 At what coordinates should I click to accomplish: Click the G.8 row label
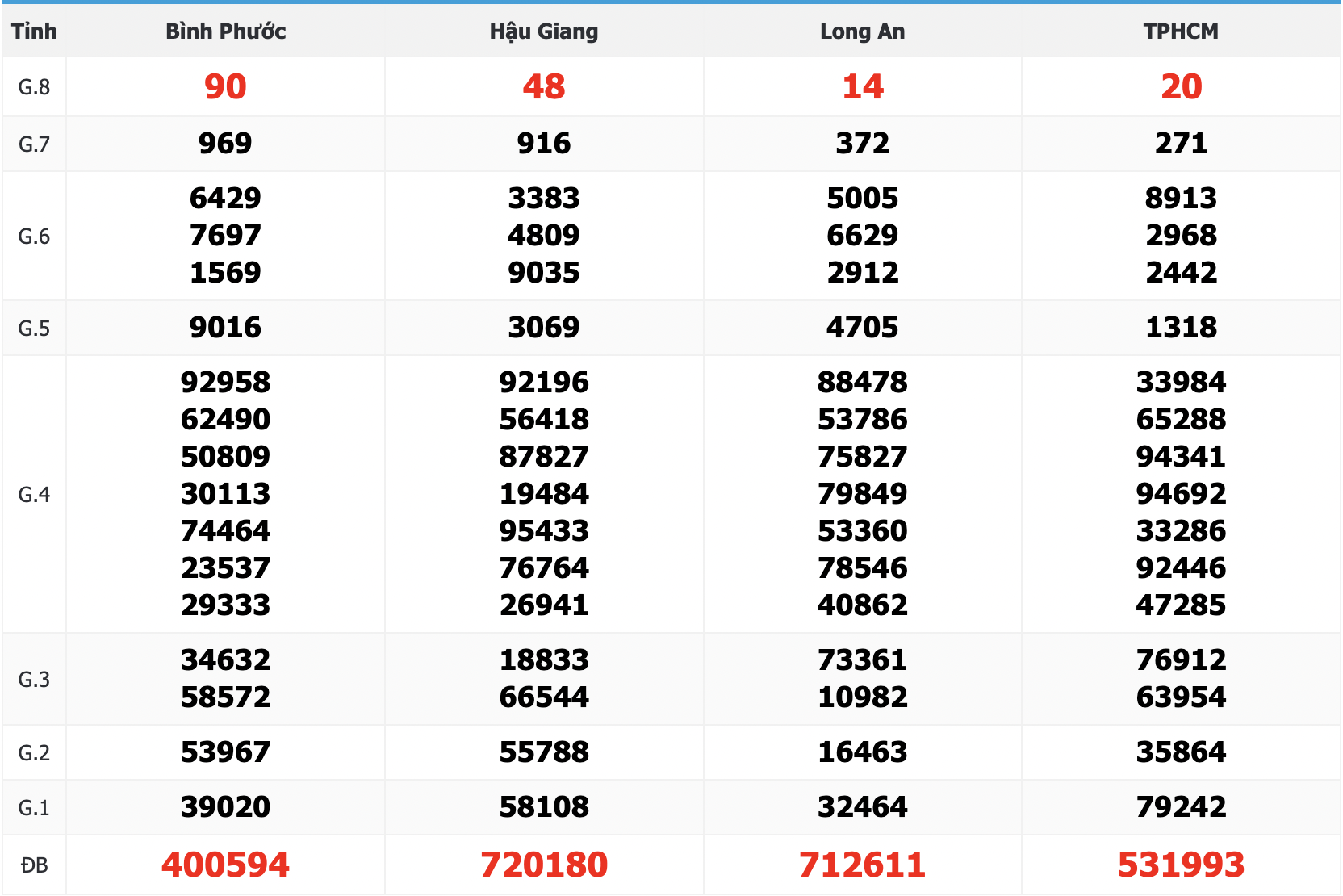(34, 87)
